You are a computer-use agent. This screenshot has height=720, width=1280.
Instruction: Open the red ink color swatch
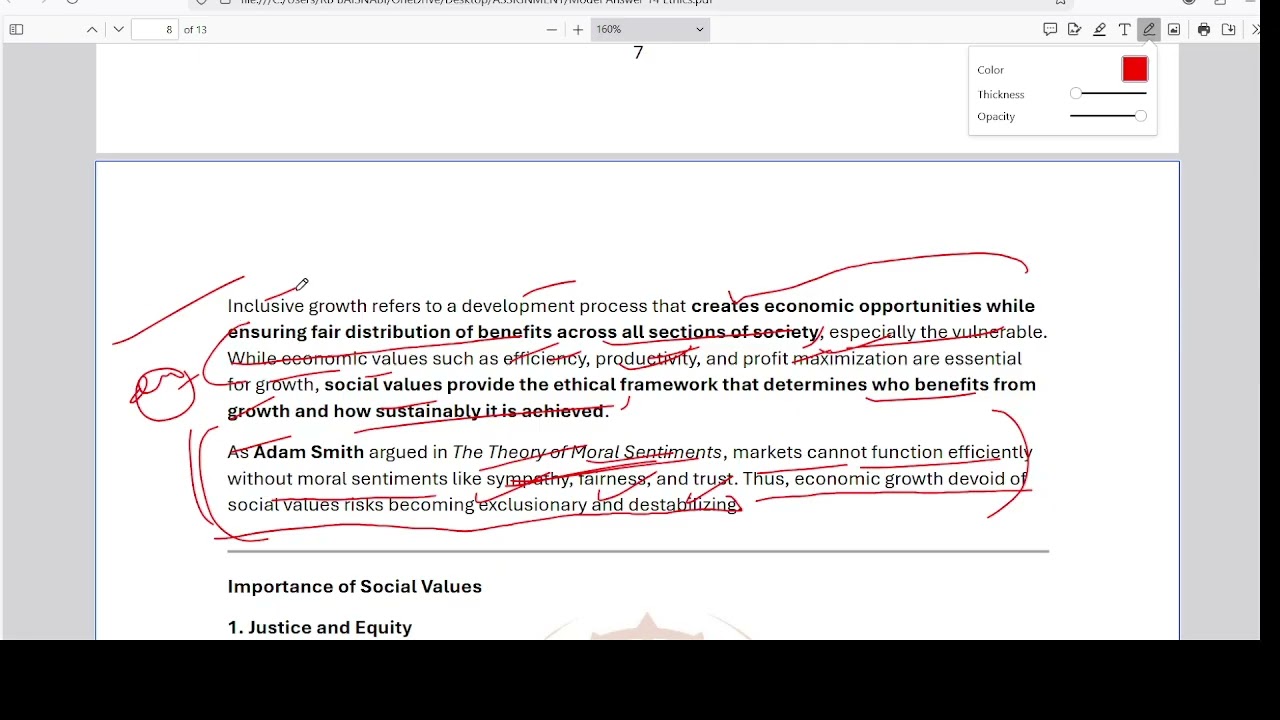click(x=1135, y=69)
